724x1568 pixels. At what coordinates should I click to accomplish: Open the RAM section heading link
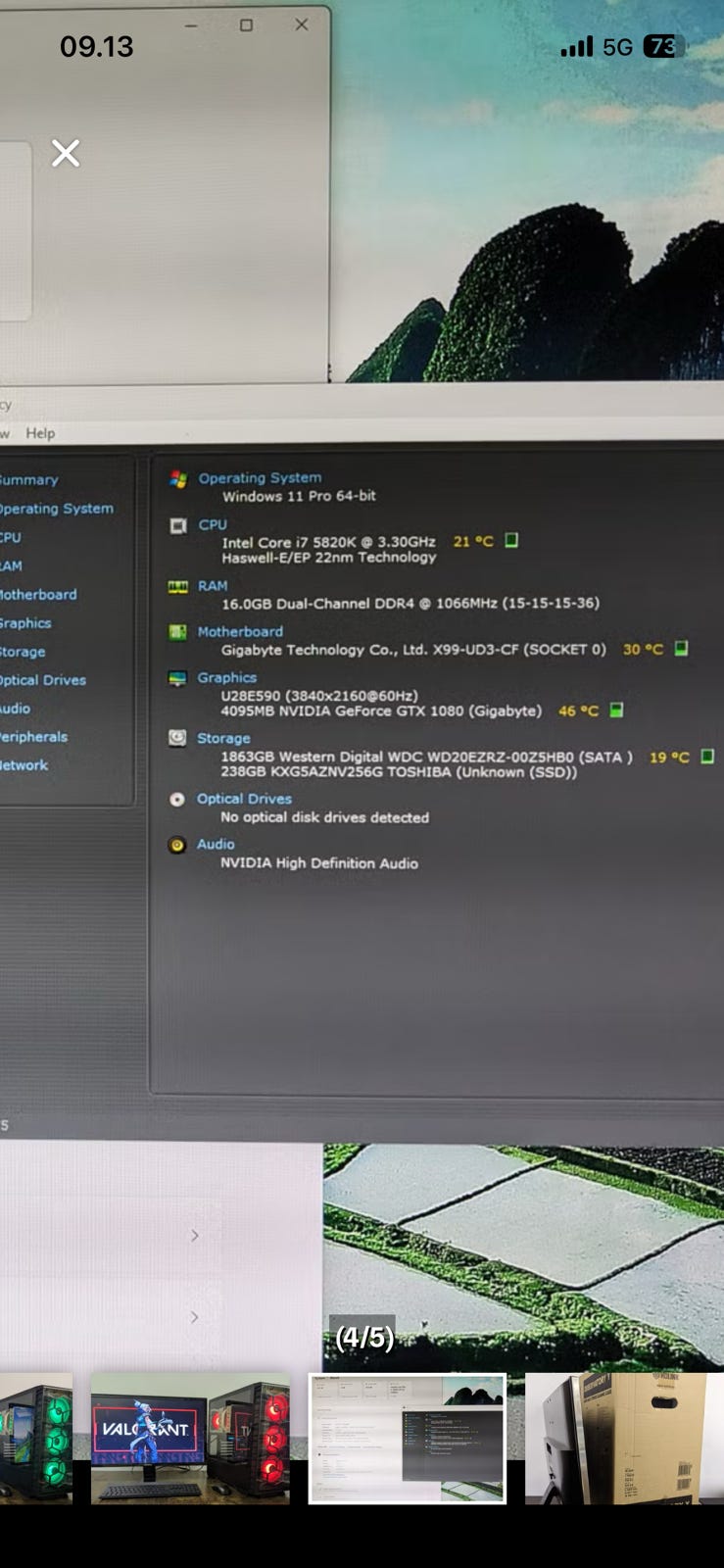pos(213,585)
